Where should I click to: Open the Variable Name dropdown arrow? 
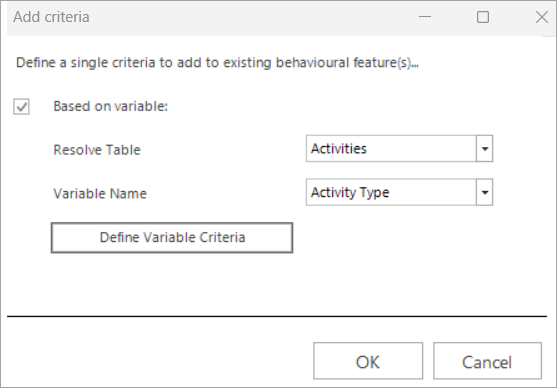coord(485,192)
